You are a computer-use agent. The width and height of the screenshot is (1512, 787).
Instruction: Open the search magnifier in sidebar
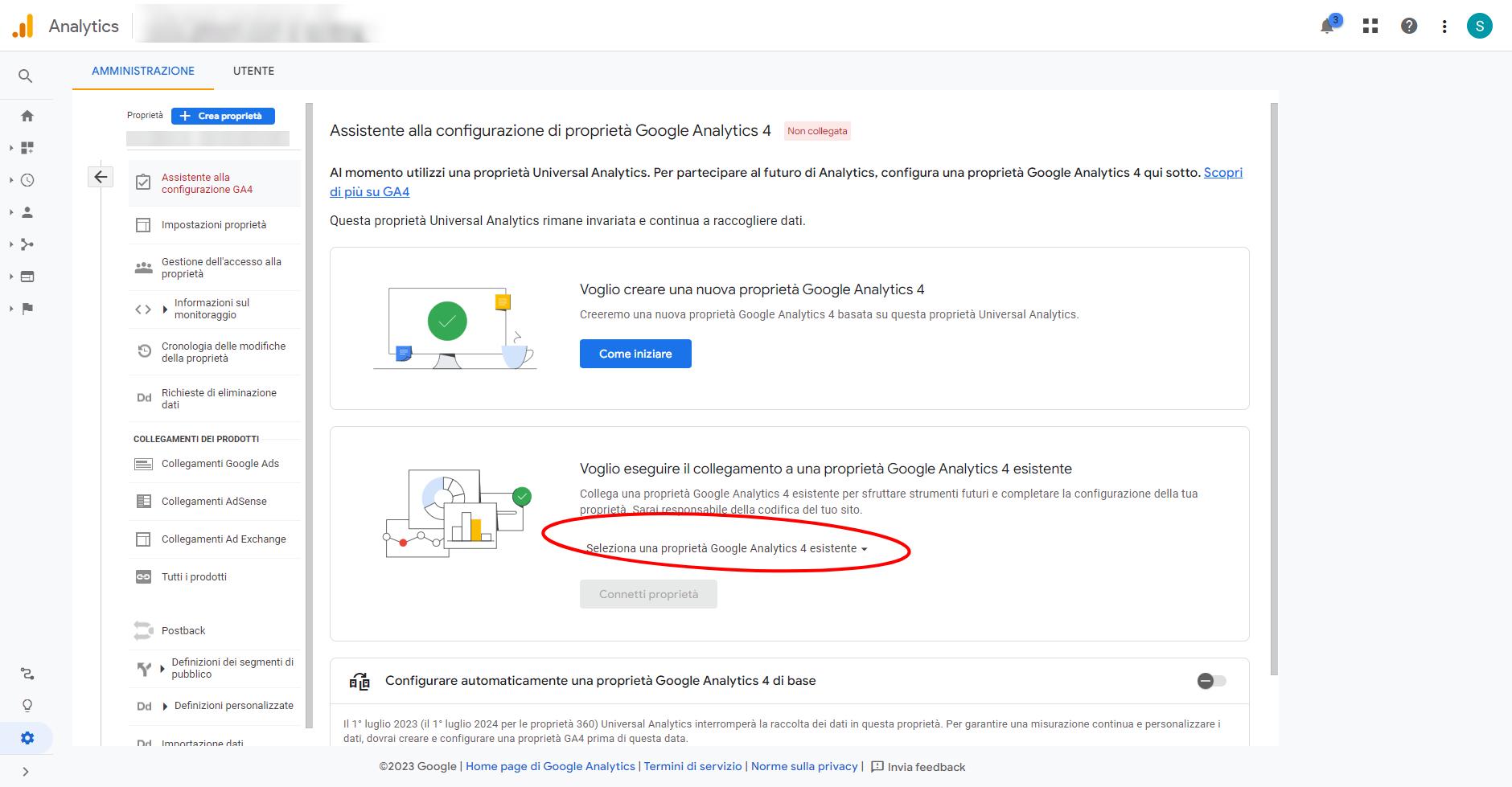point(26,76)
